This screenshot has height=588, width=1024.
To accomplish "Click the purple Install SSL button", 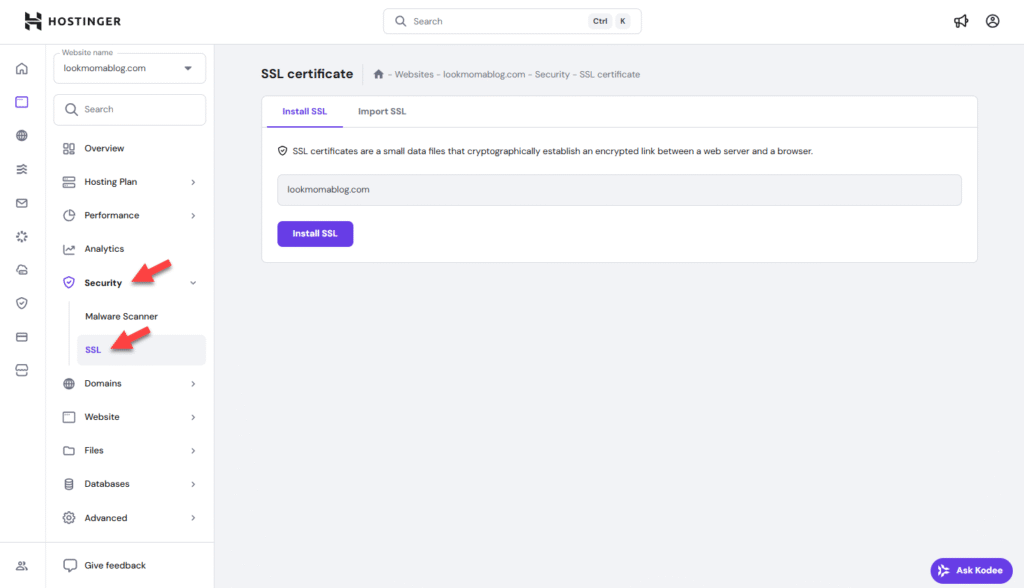I will [x=315, y=234].
